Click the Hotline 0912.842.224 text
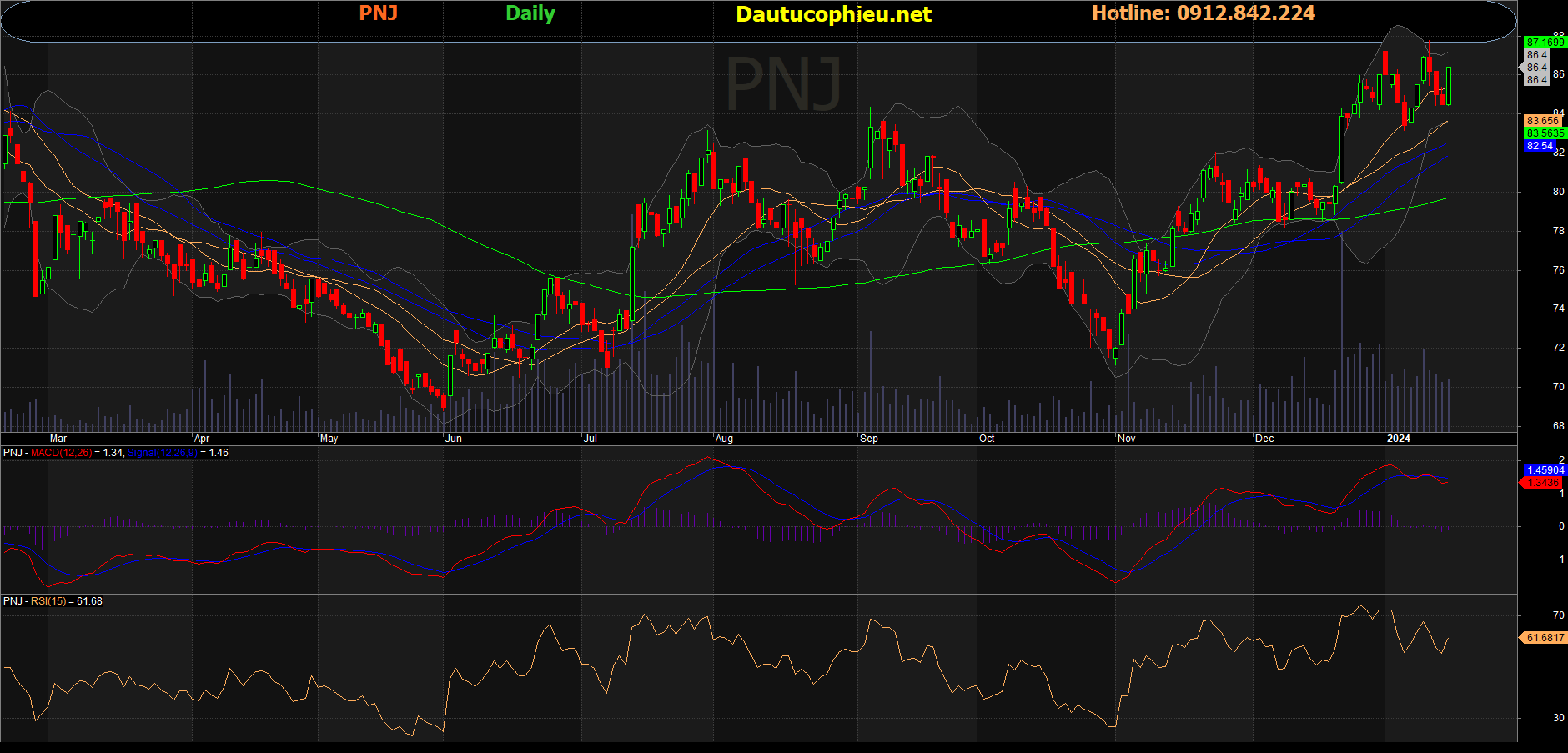 click(1203, 13)
